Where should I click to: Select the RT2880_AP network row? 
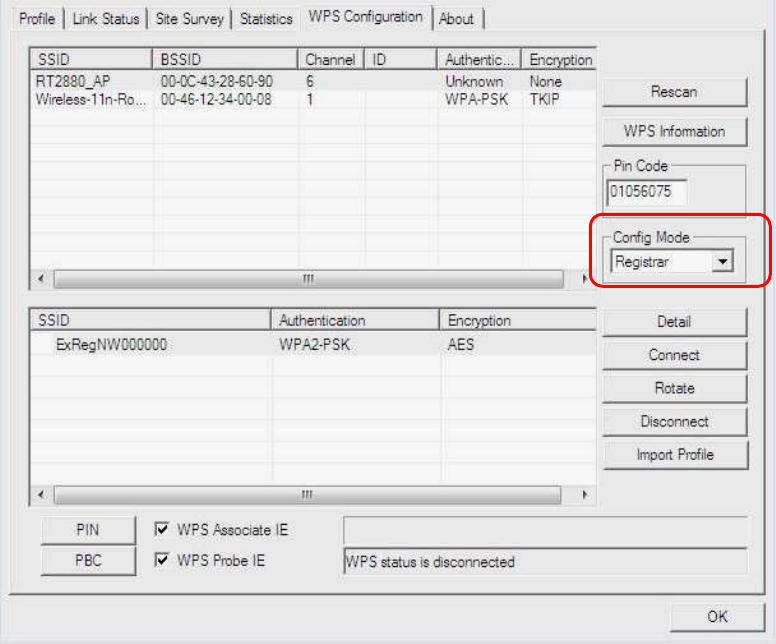coord(313,81)
